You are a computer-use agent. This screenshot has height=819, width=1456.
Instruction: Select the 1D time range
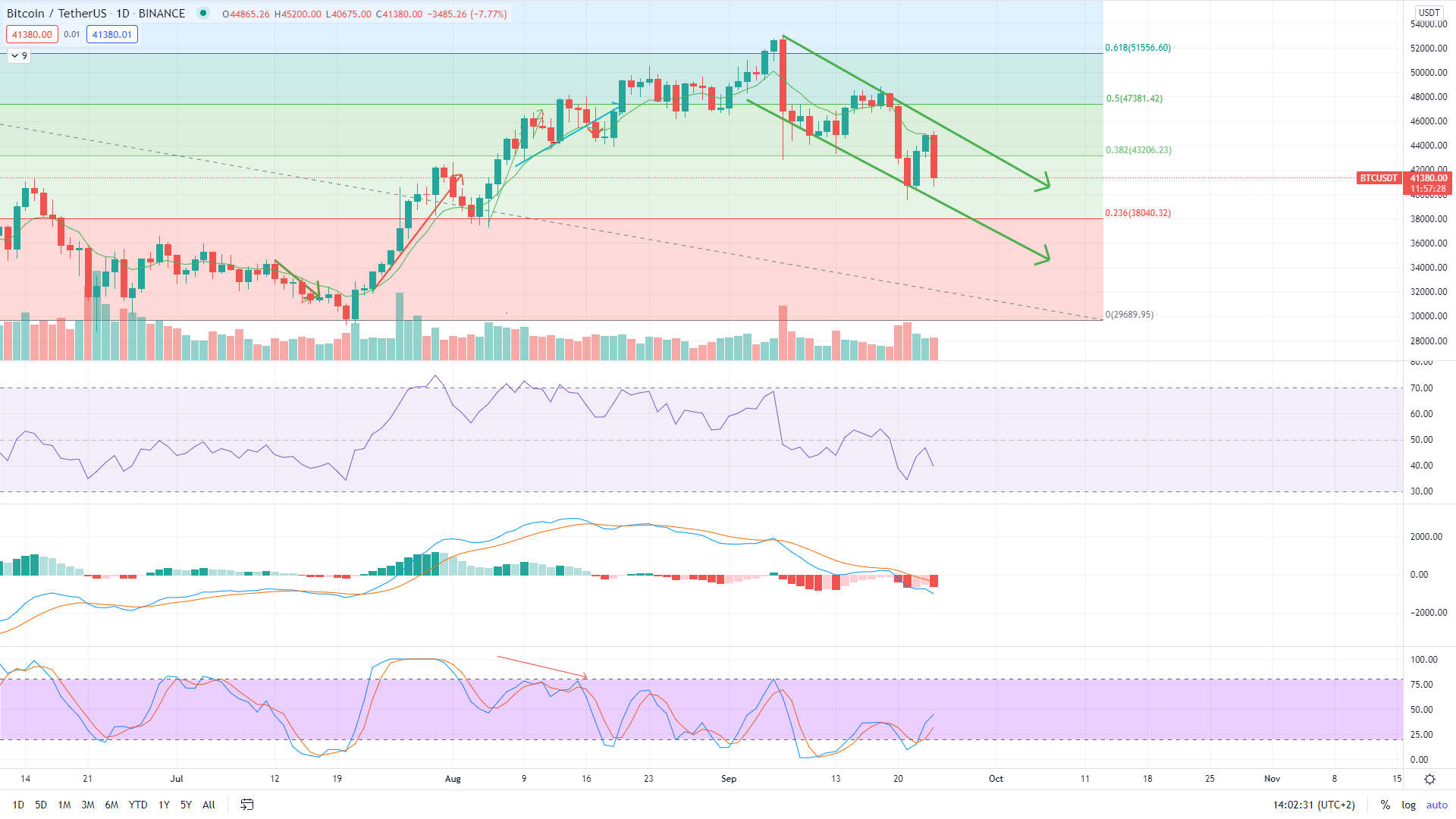click(18, 805)
